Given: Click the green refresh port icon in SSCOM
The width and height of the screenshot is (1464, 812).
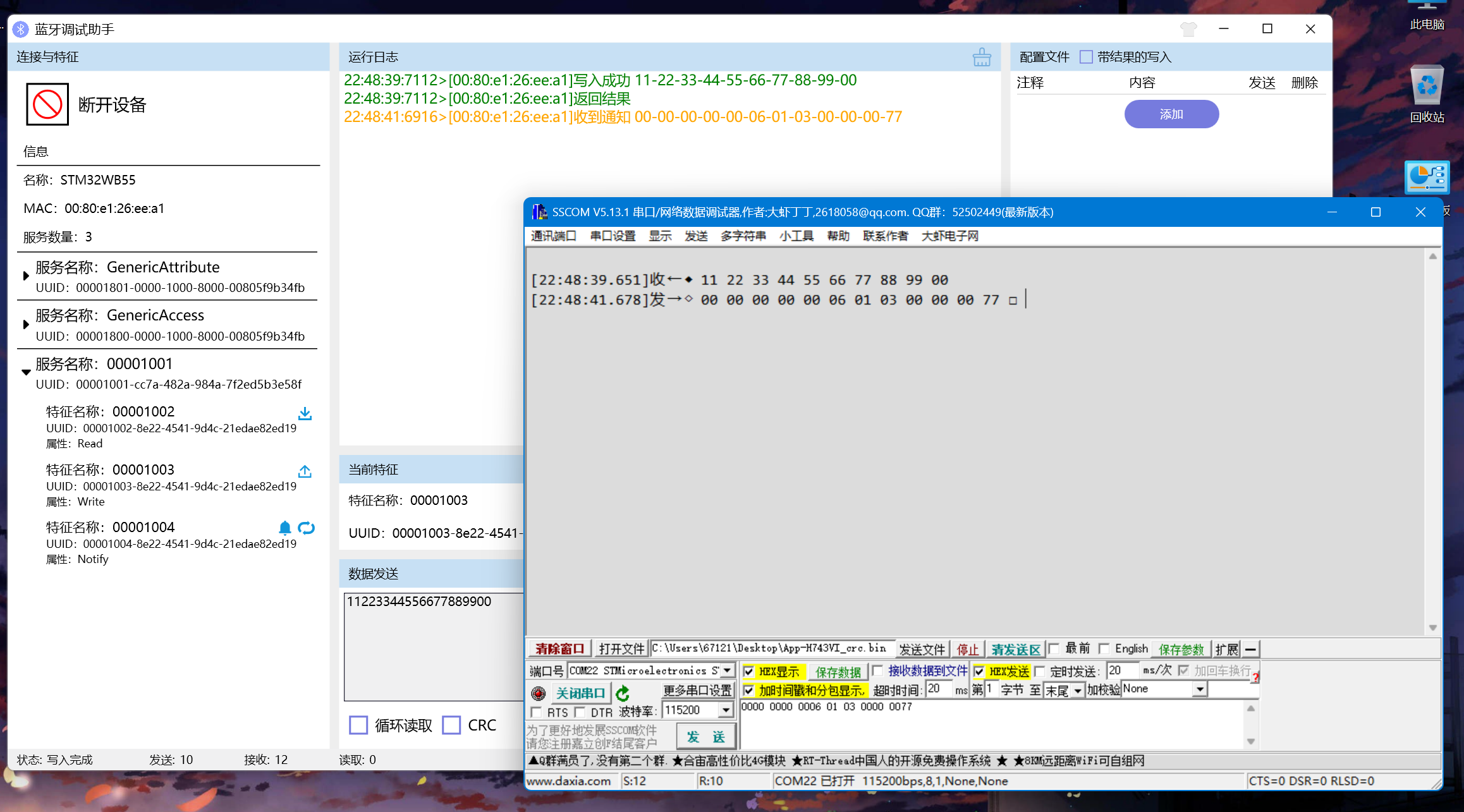Looking at the screenshot, I should [x=623, y=694].
